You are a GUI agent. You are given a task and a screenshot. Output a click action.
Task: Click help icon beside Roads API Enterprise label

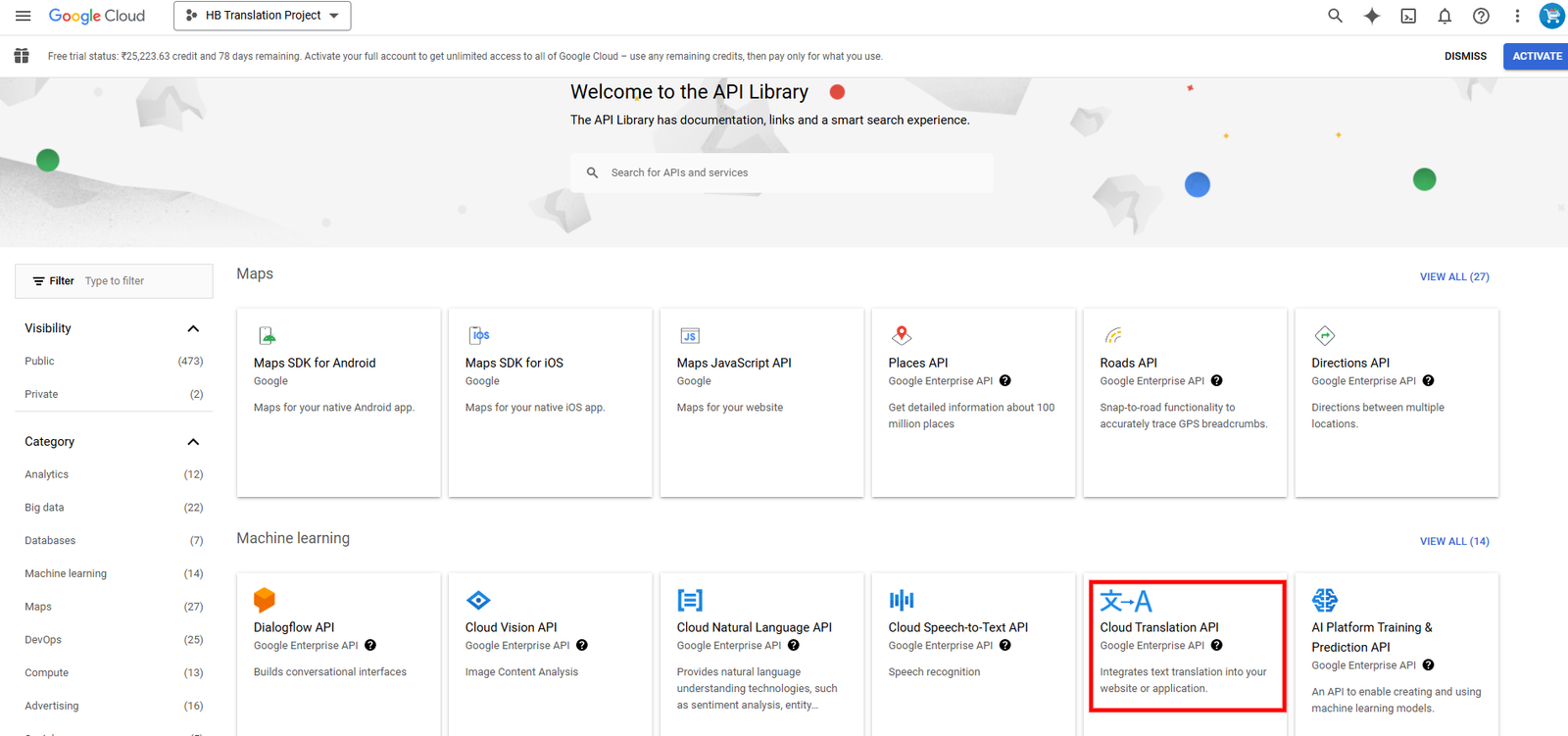[x=1216, y=381]
